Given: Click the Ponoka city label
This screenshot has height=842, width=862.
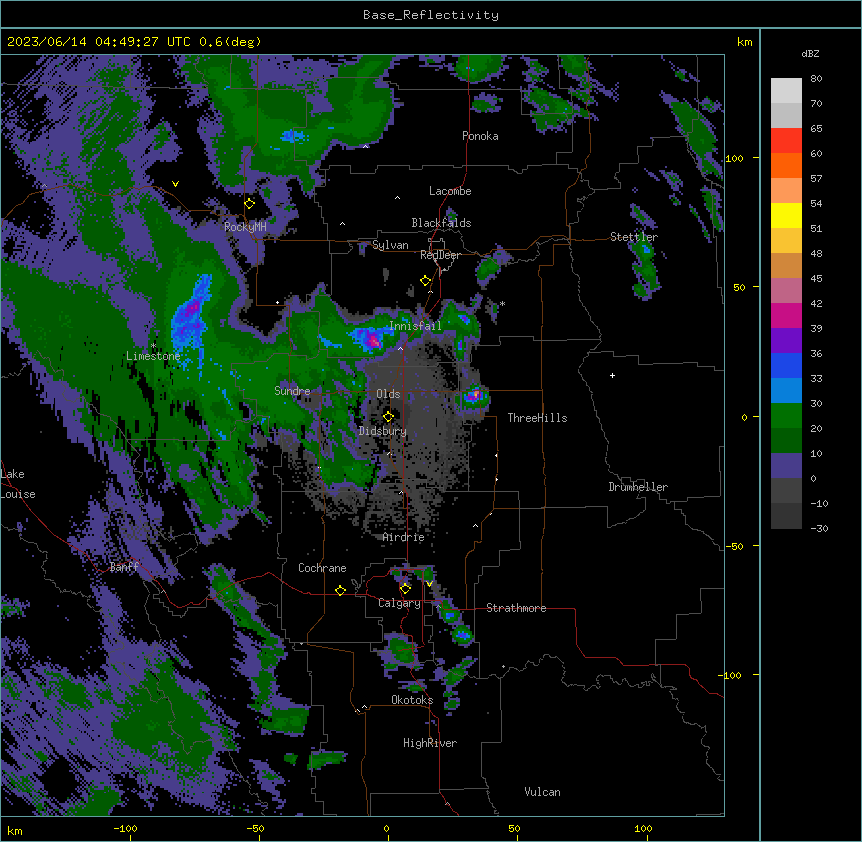Looking at the screenshot, I should tap(480, 136).
